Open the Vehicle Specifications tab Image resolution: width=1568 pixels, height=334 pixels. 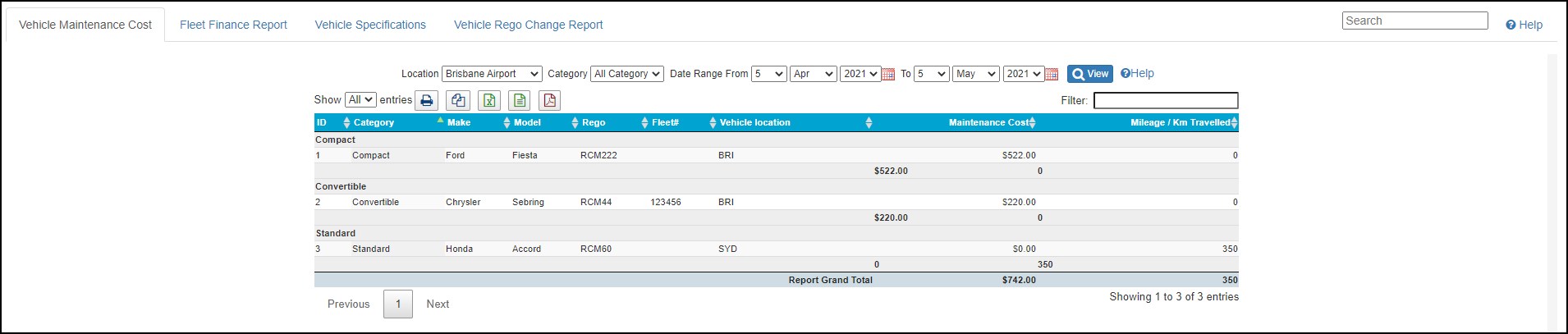point(370,25)
